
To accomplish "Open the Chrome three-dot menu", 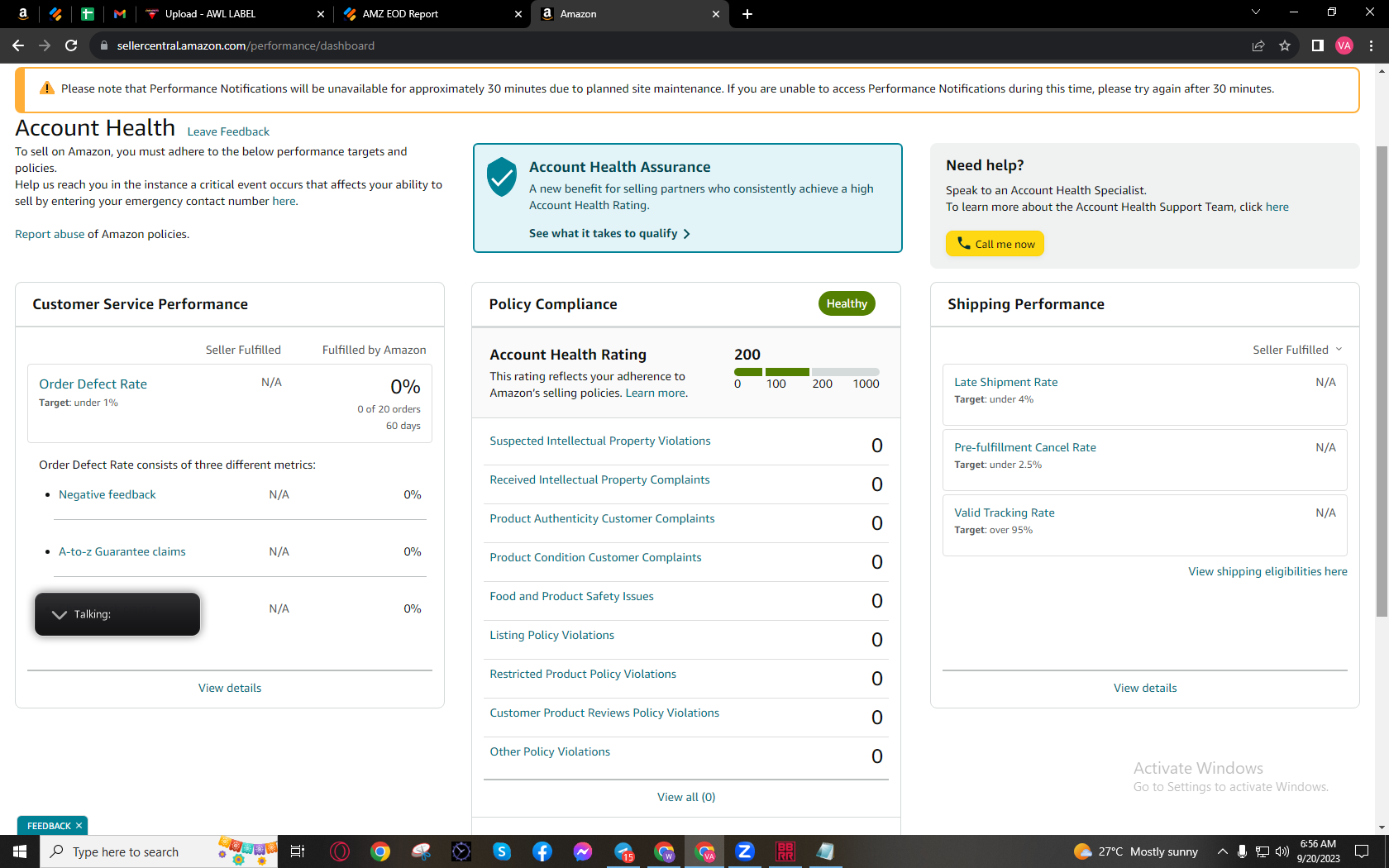I will [1371, 45].
